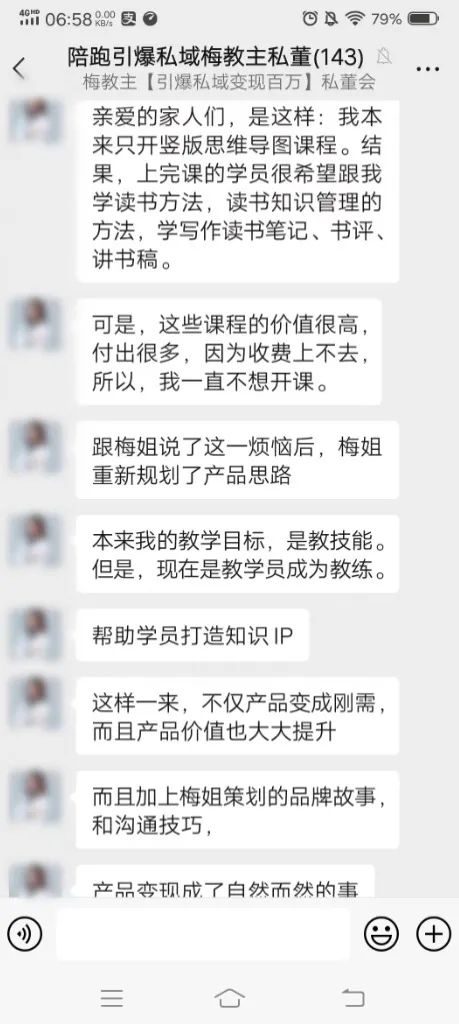Tap the back arrow to leave chat
Image resolution: width=459 pixels, height=1024 pixels.
point(19,68)
